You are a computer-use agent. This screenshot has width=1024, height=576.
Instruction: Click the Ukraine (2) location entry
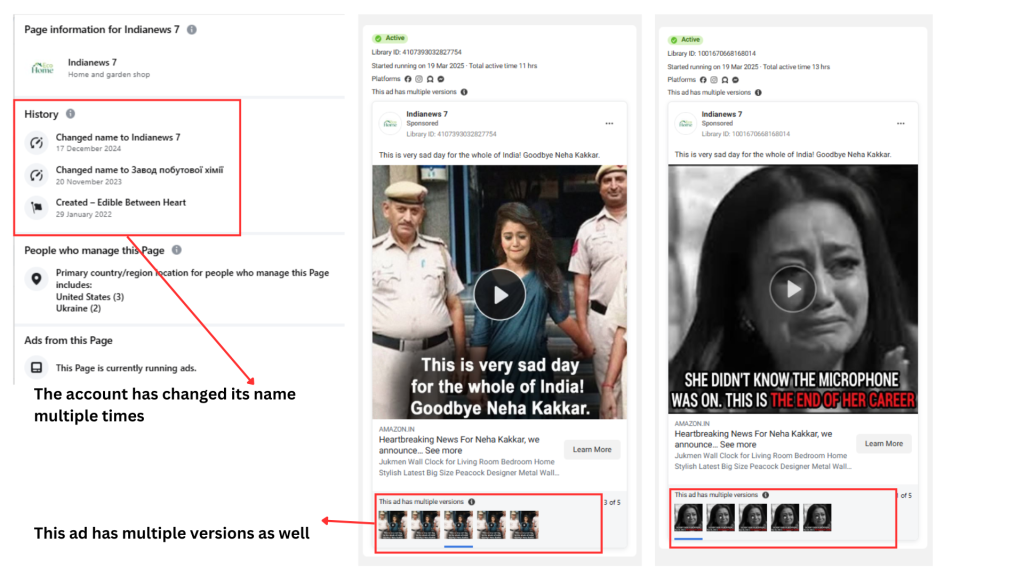(x=78, y=308)
